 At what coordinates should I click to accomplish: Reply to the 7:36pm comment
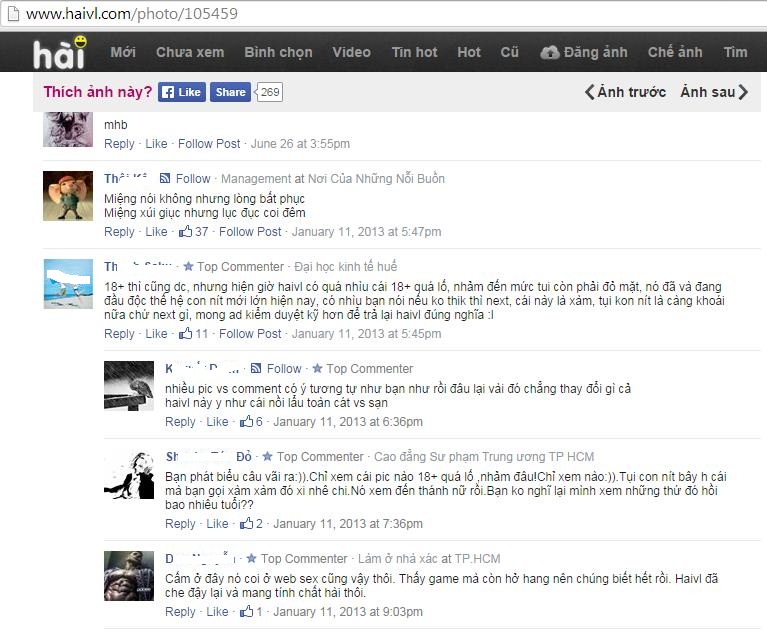180,523
